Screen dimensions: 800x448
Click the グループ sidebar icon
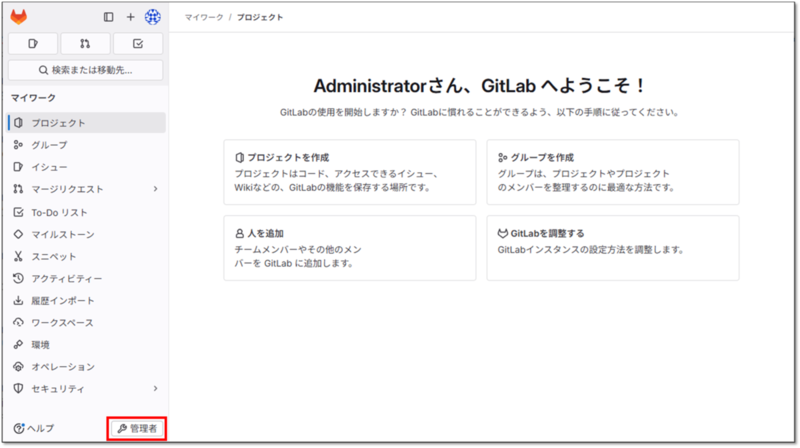click(18, 145)
